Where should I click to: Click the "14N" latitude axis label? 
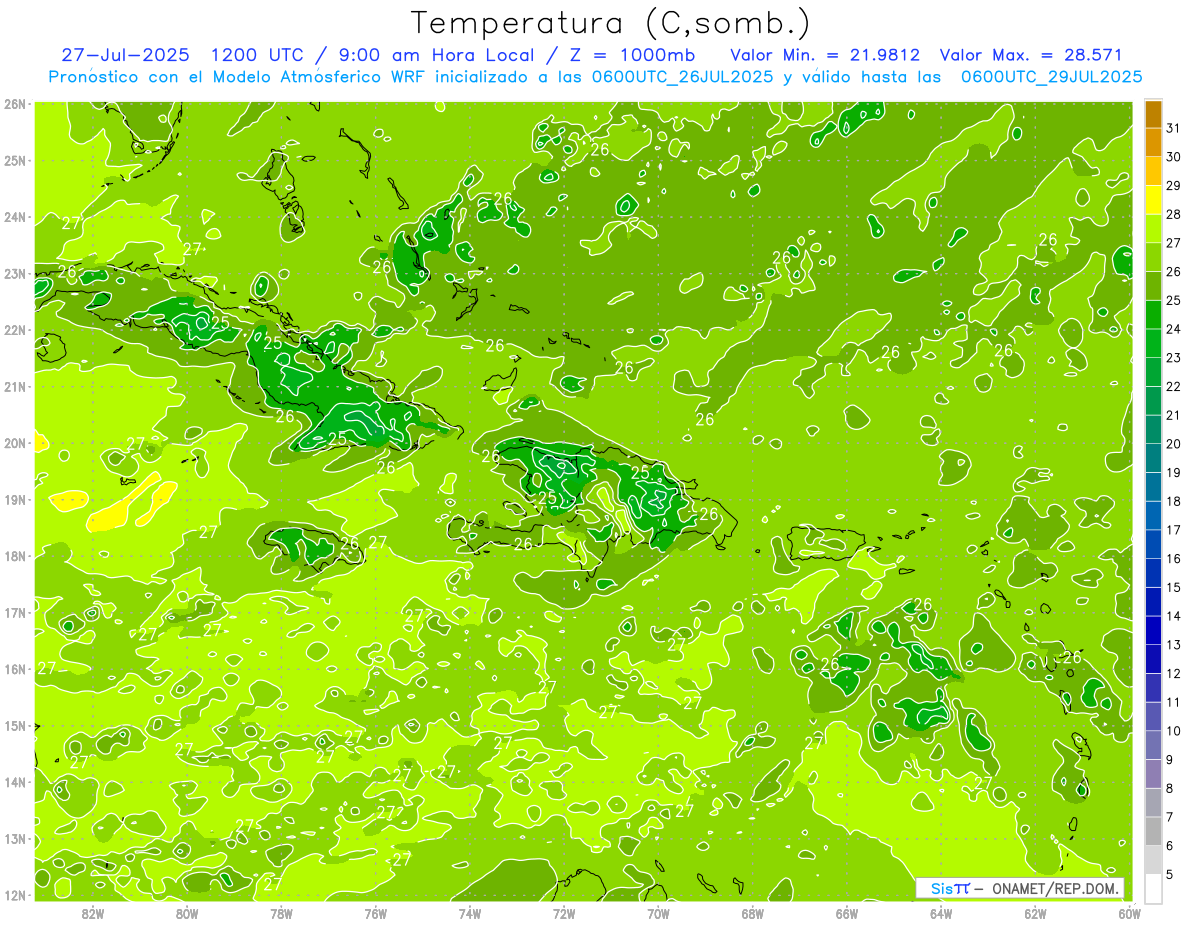(x=14, y=782)
